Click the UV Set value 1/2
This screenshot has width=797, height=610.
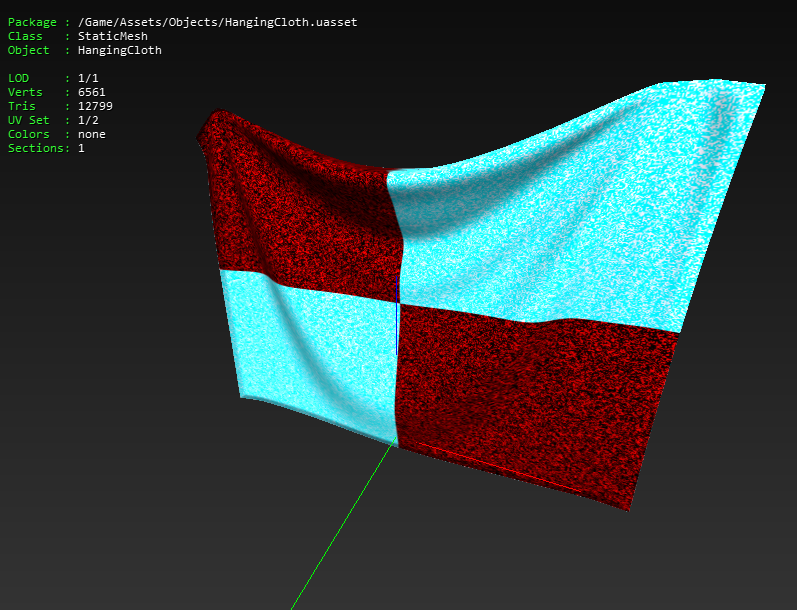pos(88,120)
